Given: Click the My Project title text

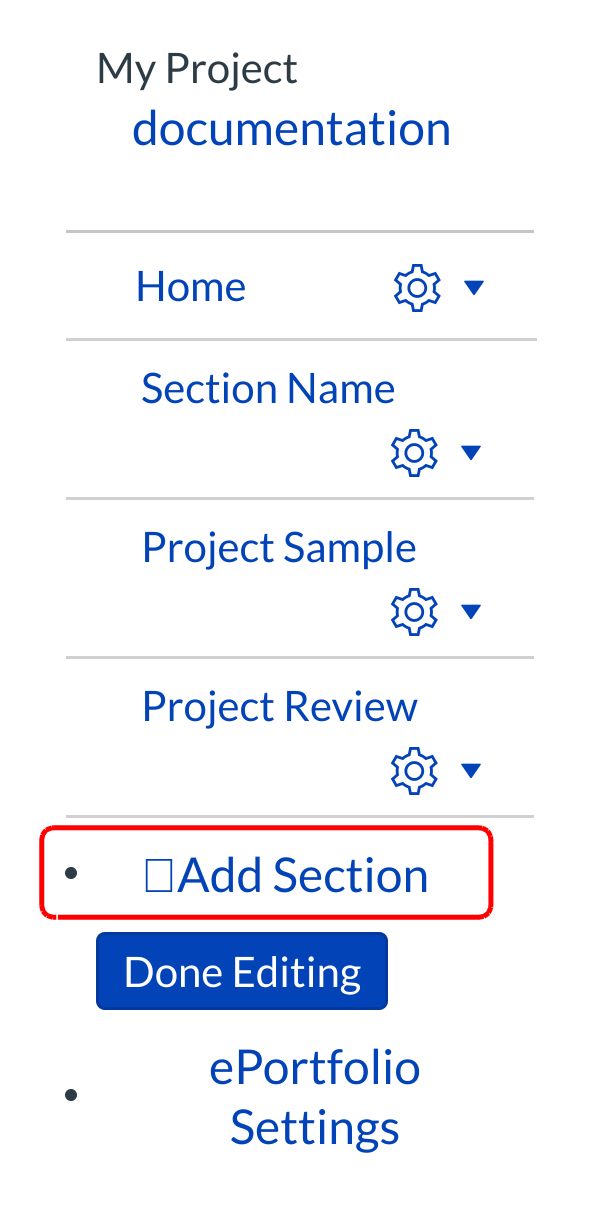Looking at the screenshot, I should [197, 69].
